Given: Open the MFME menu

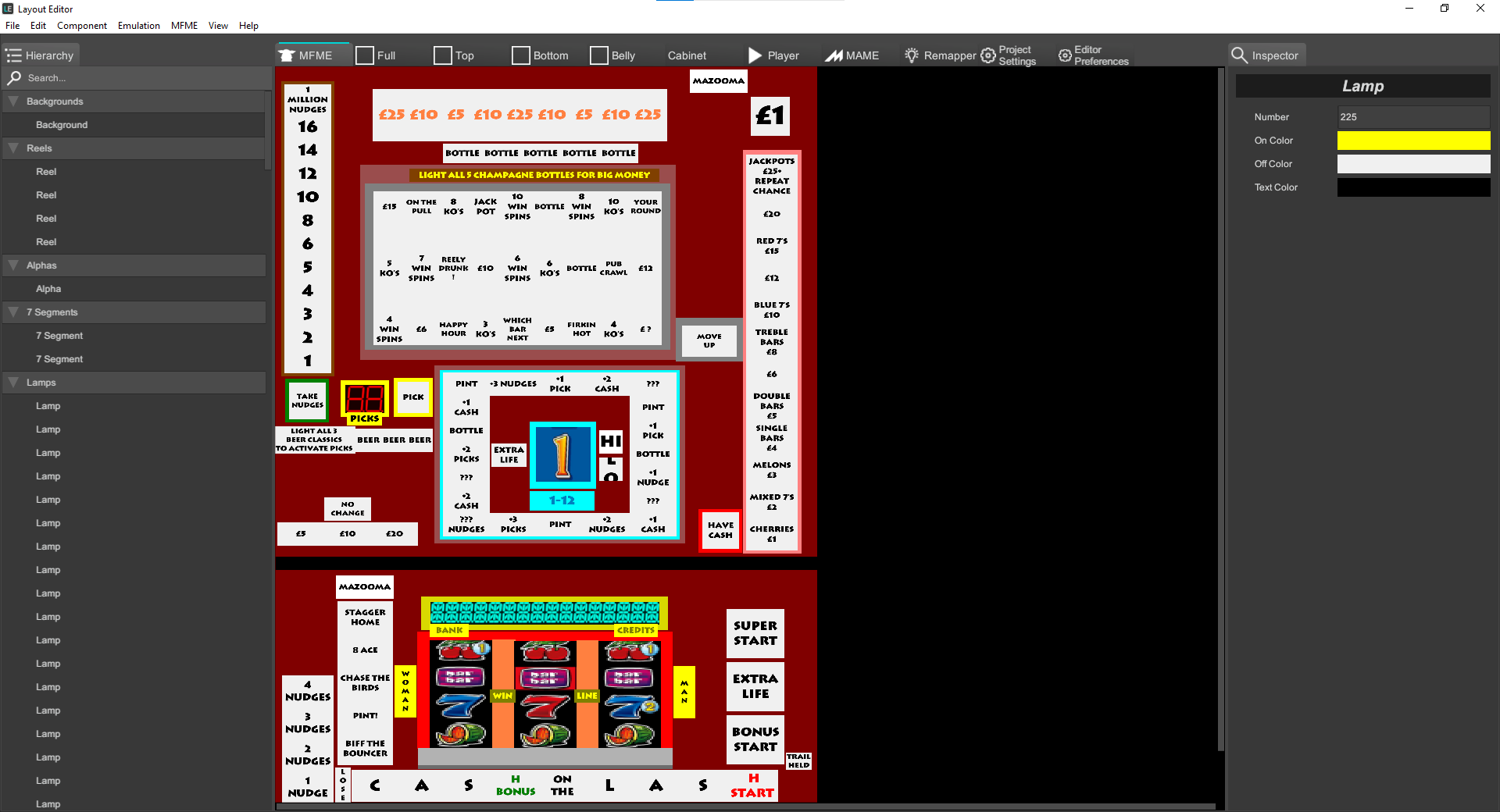Looking at the screenshot, I should [184, 26].
